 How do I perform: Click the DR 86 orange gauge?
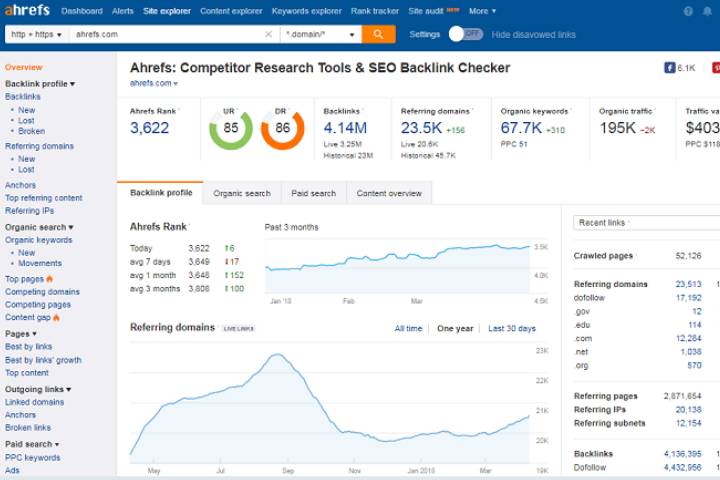point(282,129)
